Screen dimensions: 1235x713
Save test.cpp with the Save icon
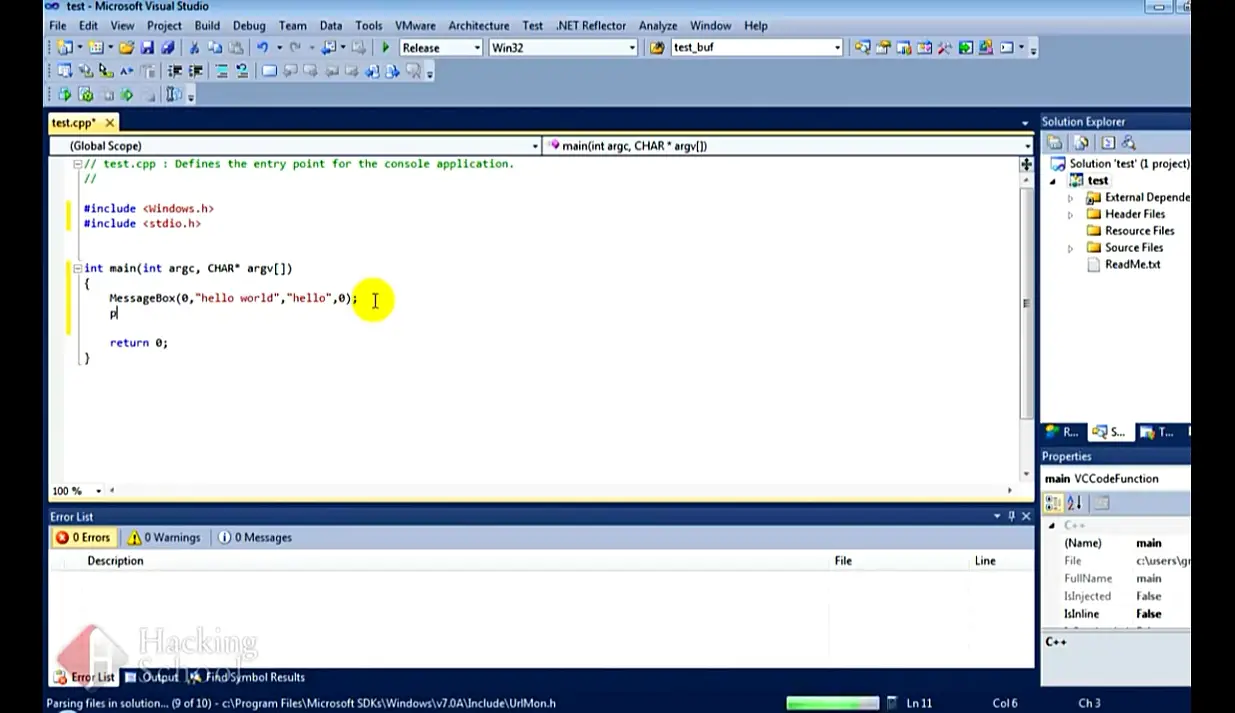tap(147, 47)
